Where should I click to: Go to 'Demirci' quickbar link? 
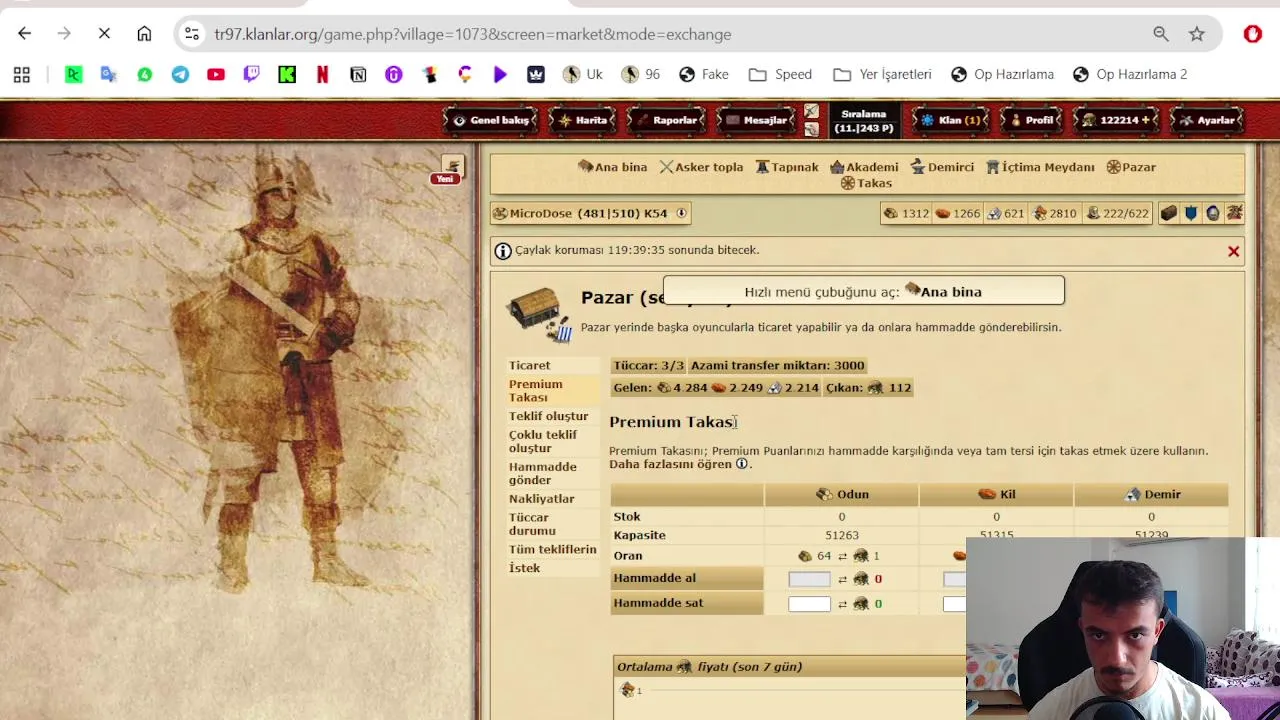(x=942, y=167)
